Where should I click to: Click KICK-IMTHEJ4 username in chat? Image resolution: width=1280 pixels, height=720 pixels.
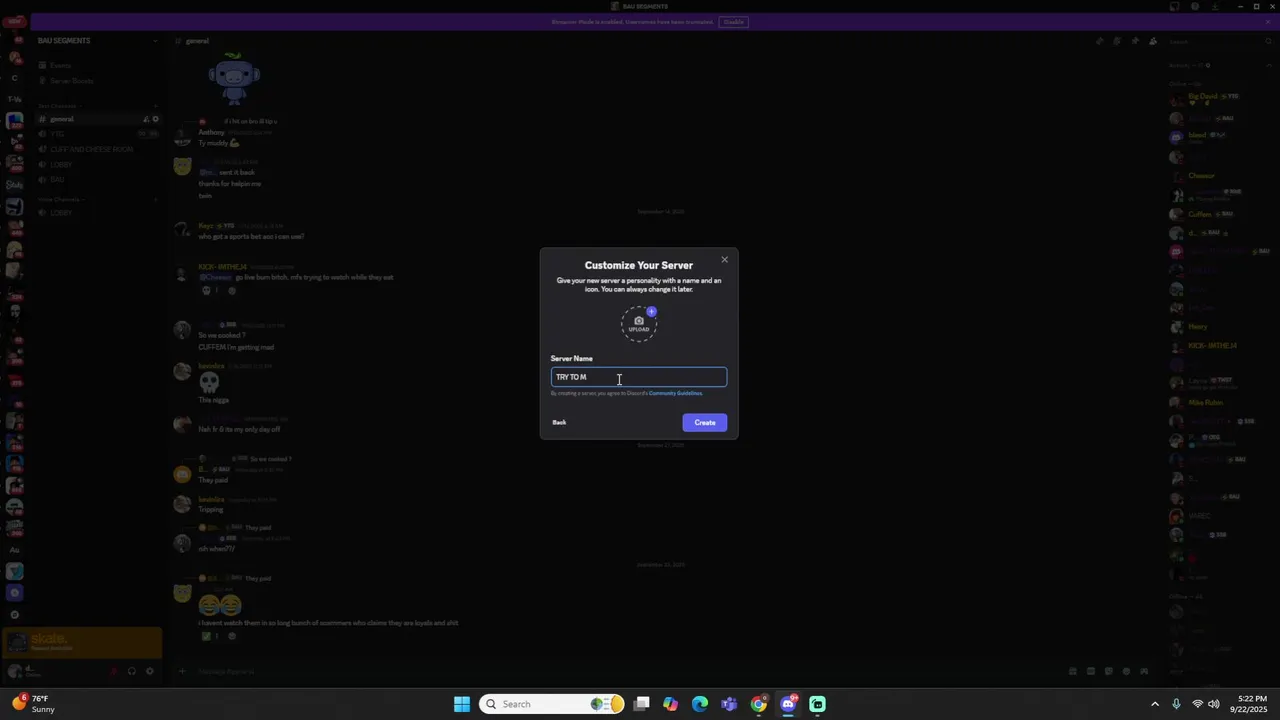222,267
